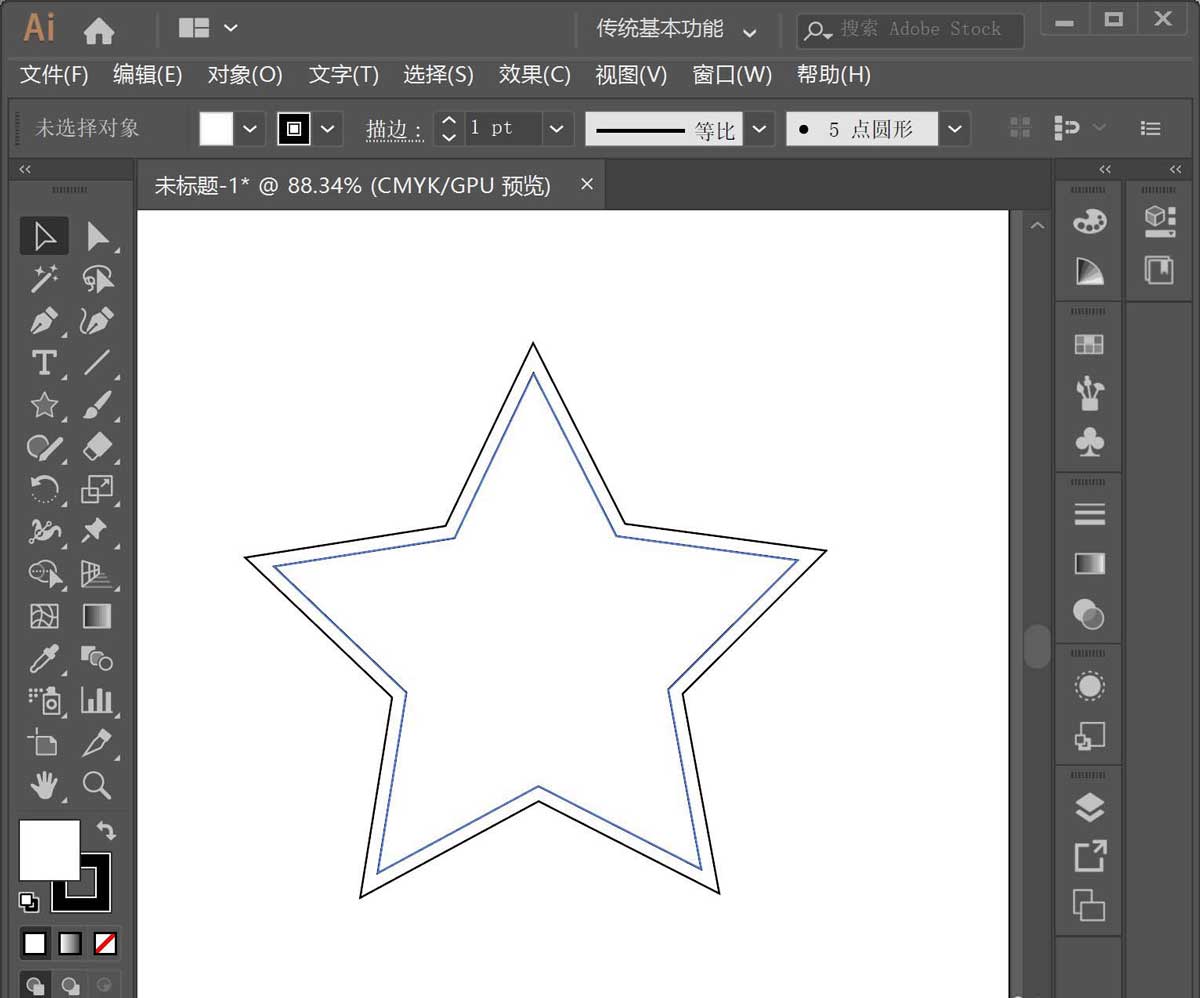
Task: Swap fill and stroke colors
Action: 104,830
